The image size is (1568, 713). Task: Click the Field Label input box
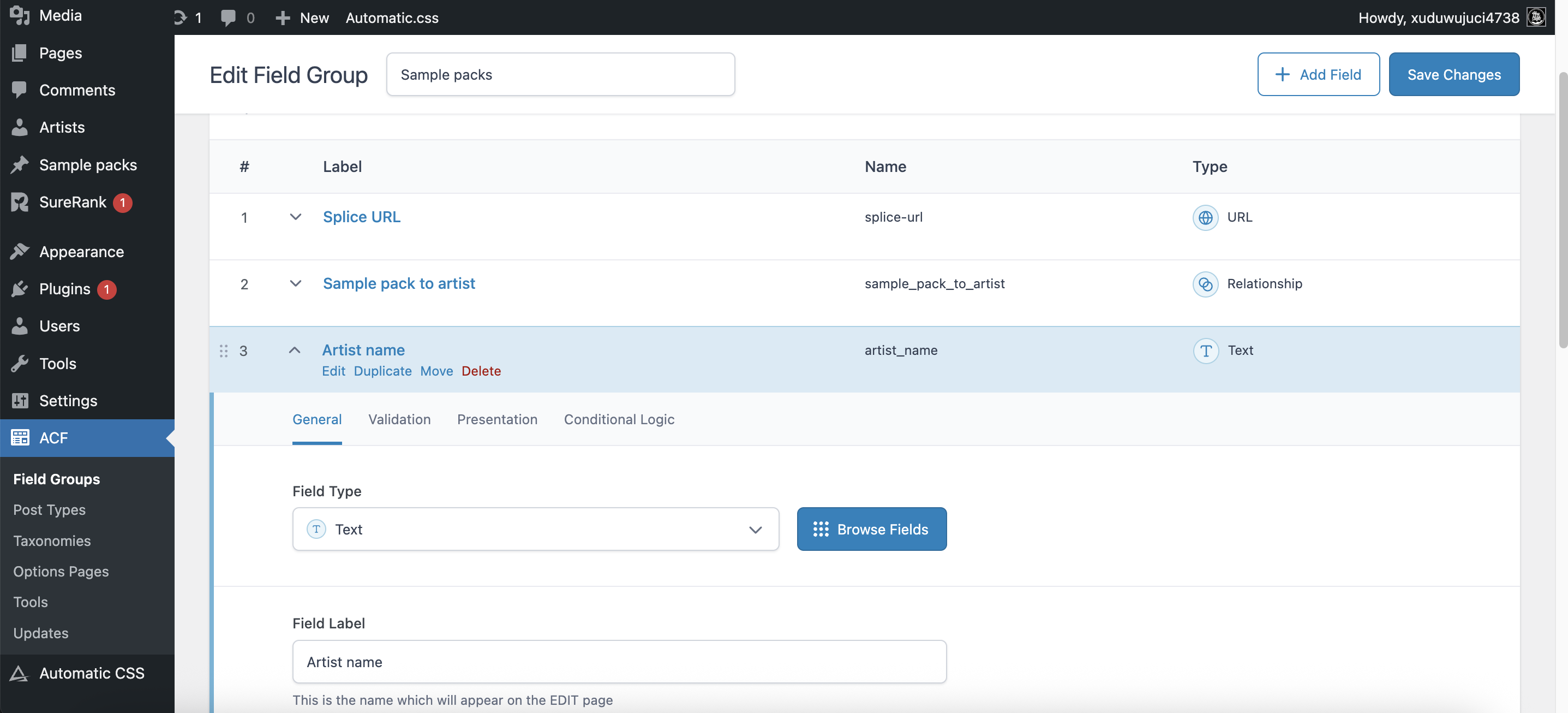point(619,661)
